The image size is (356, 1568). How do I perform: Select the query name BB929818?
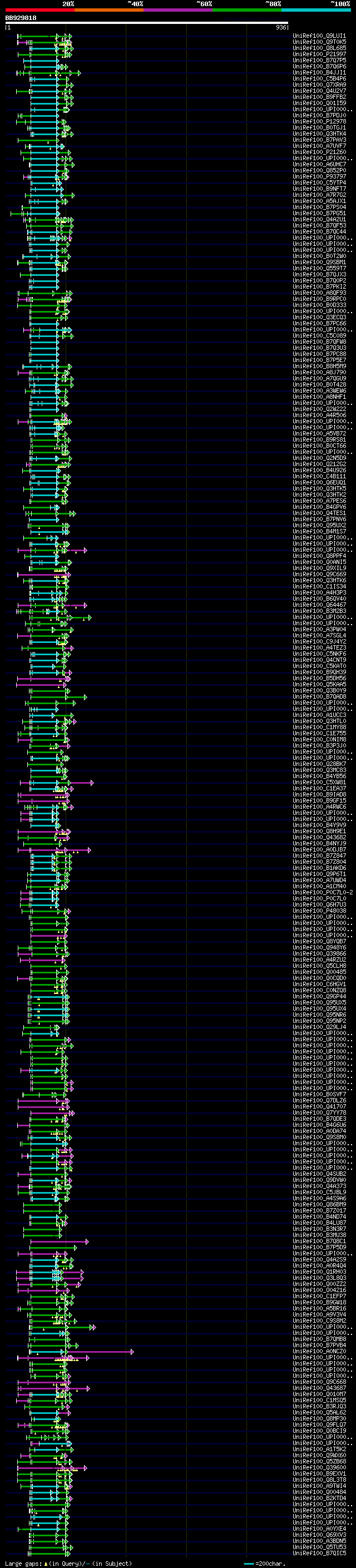pos(21,18)
